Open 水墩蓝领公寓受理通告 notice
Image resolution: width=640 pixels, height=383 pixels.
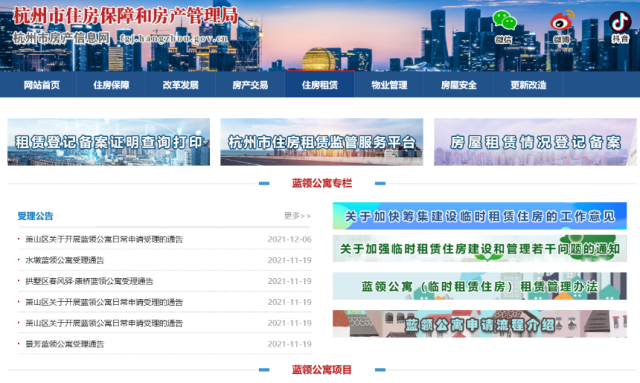coord(64,260)
